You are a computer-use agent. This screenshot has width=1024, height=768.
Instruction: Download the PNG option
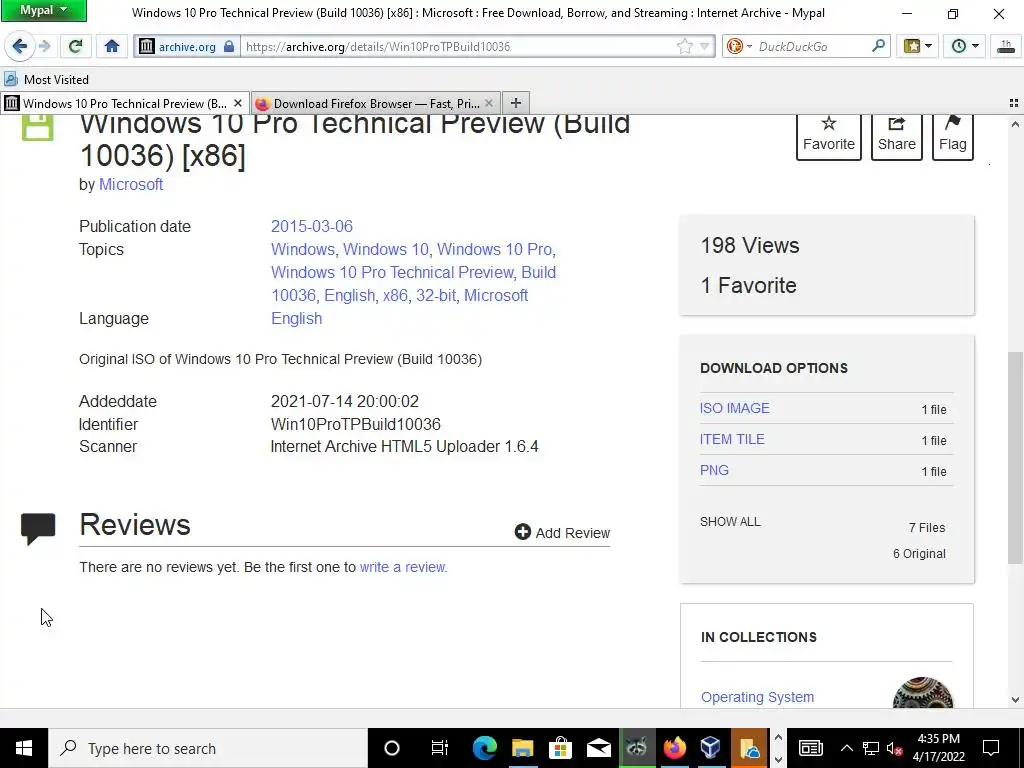point(714,470)
